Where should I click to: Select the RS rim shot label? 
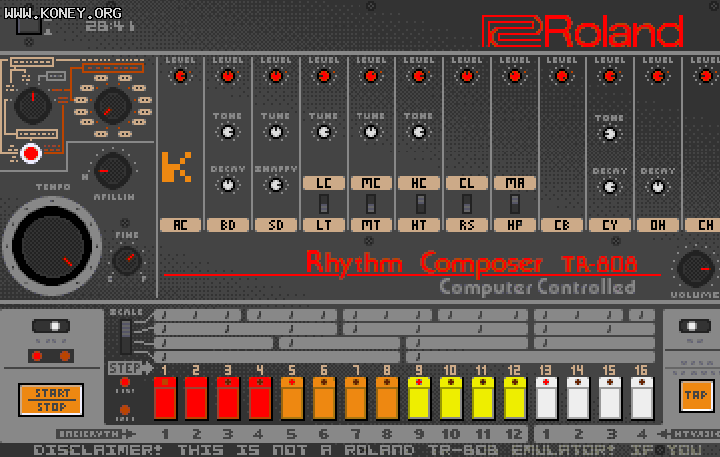click(x=467, y=225)
